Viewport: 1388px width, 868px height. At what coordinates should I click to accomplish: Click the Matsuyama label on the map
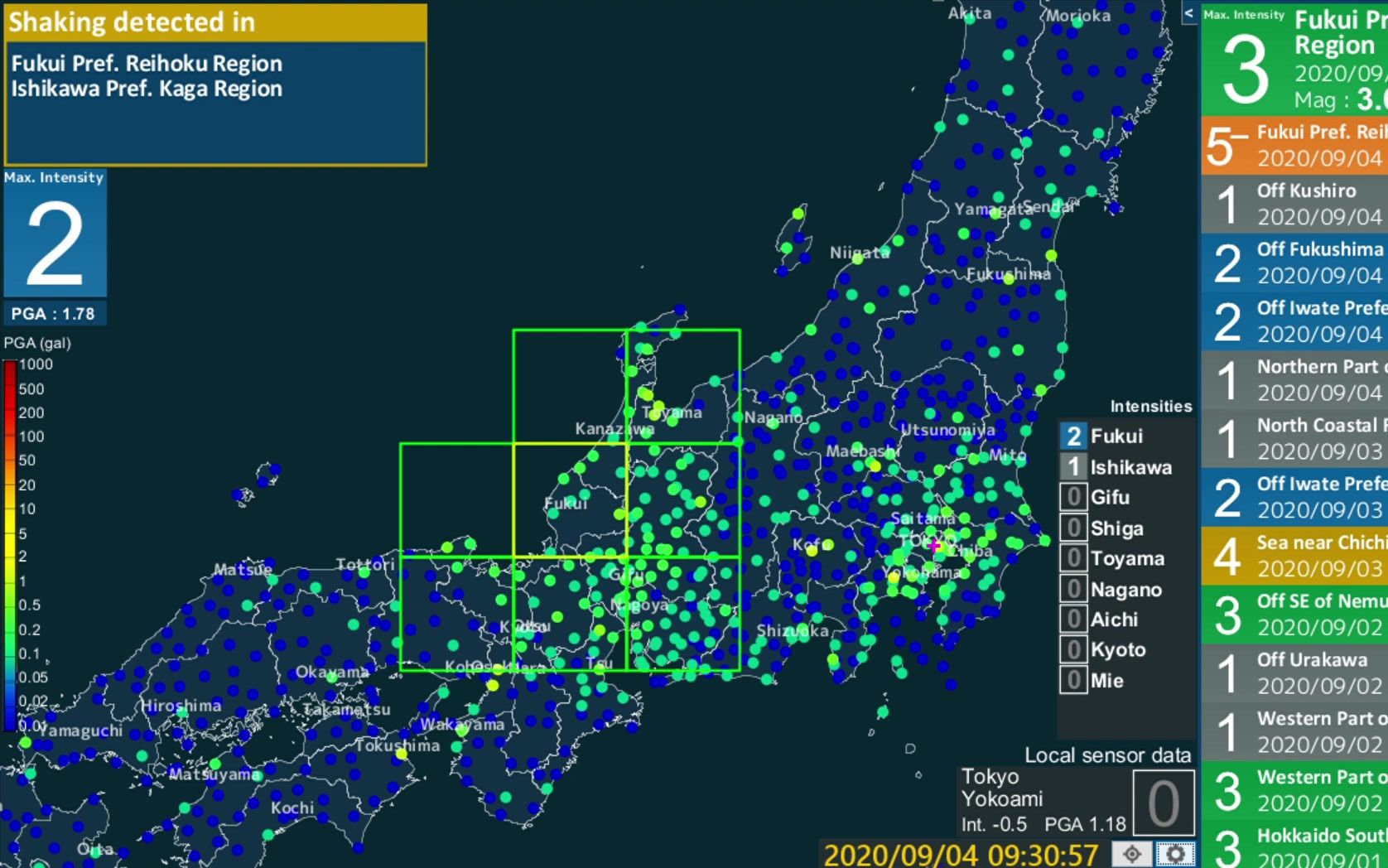214,774
